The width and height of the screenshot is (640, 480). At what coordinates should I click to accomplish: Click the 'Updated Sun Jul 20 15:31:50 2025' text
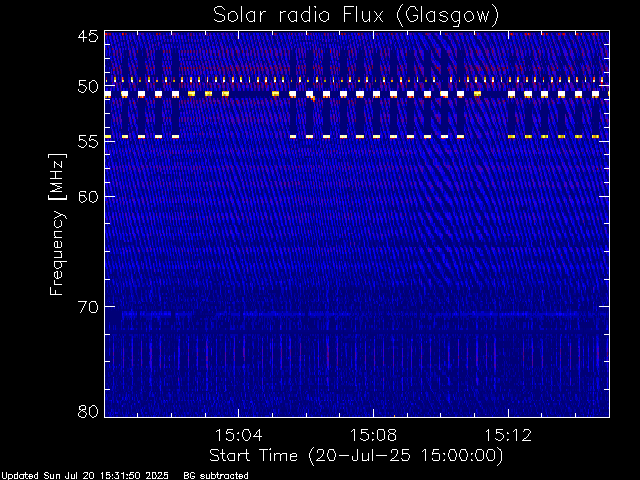[x=85, y=476]
